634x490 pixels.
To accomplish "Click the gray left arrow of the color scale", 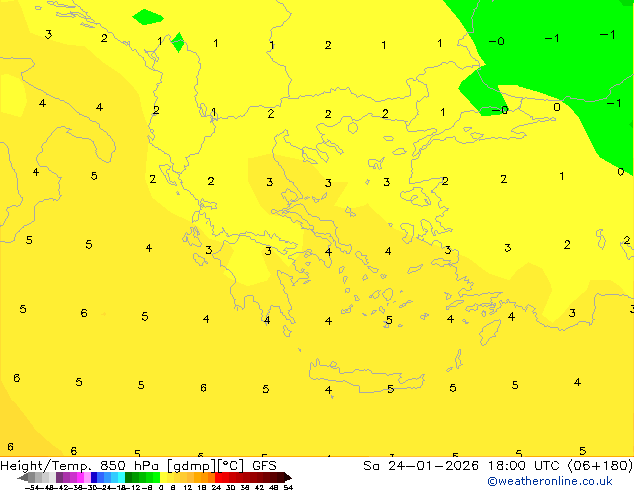I will pyautogui.click(x=23, y=477).
